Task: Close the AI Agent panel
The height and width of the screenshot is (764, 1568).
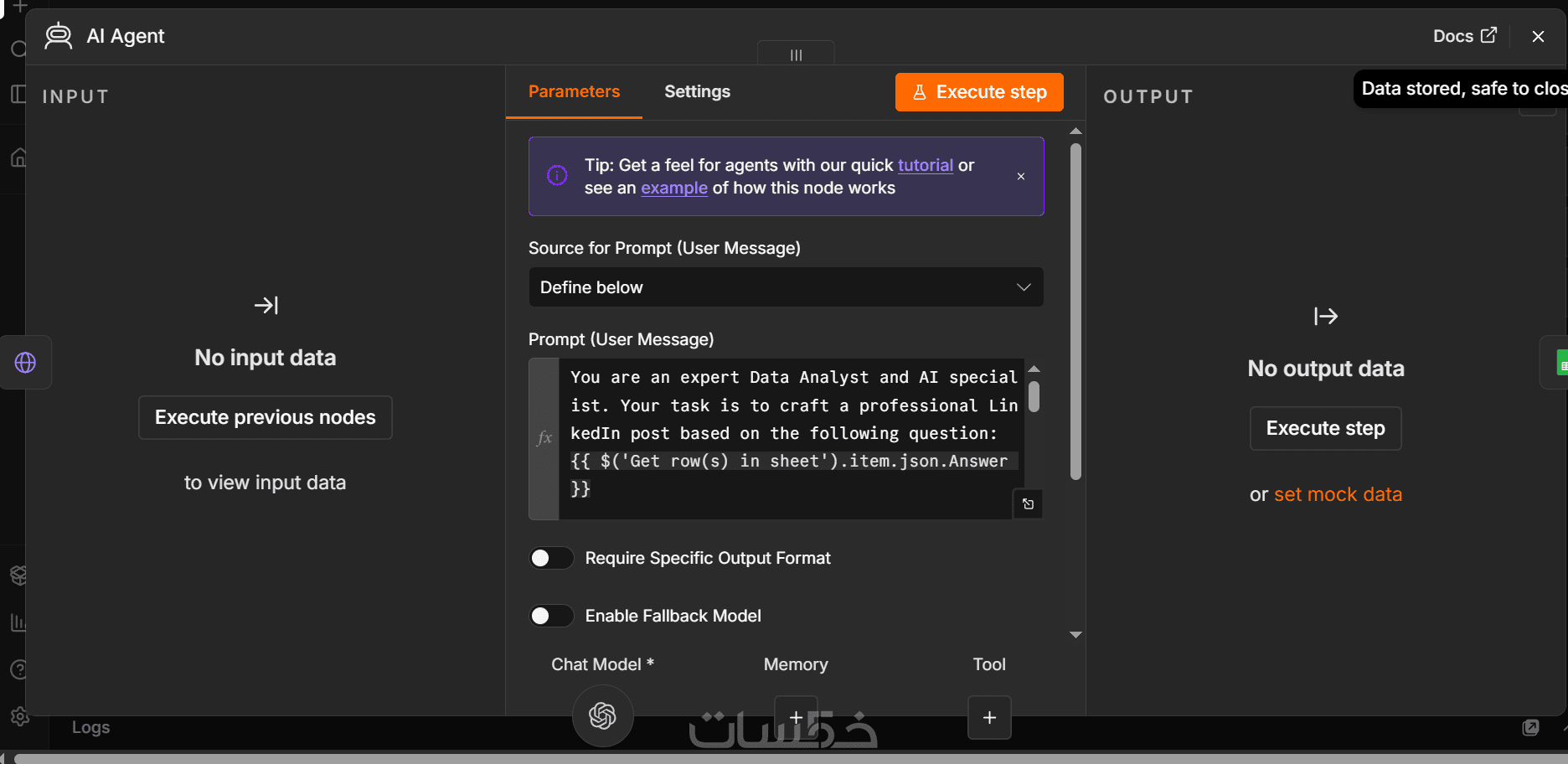Action: point(1538,36)
